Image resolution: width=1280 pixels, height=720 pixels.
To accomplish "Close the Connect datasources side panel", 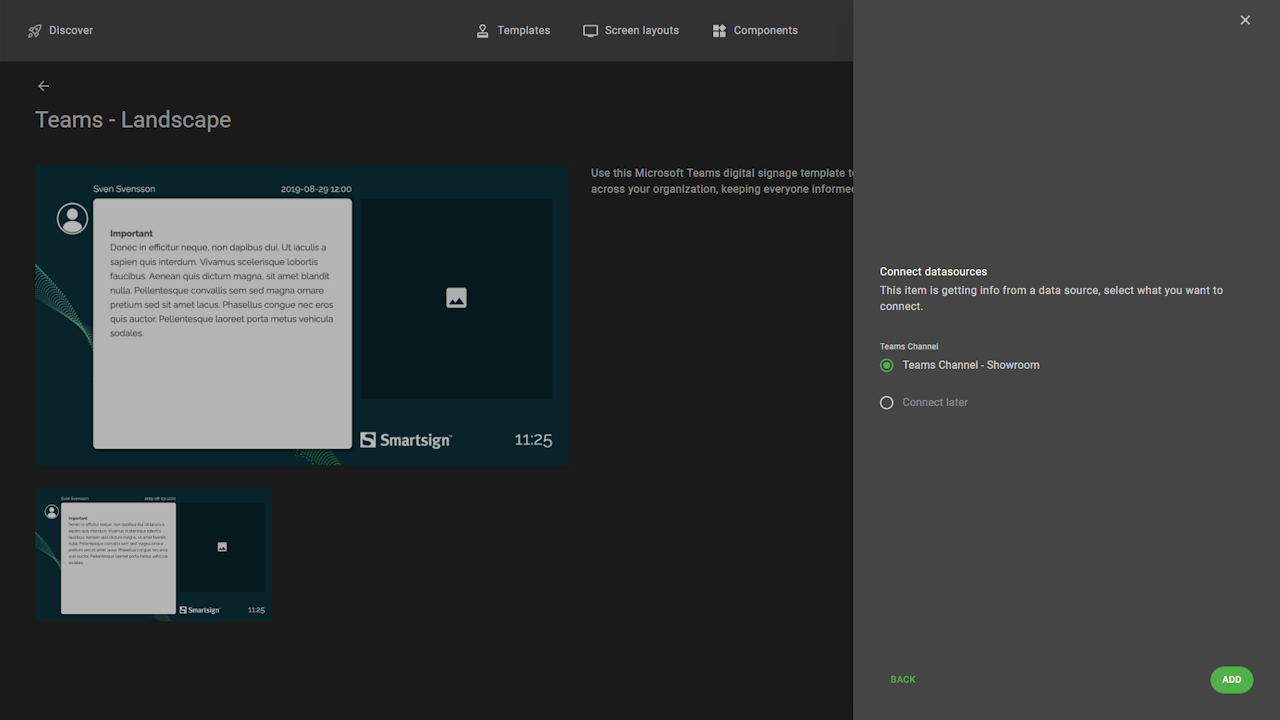I will pos(1245,20).
